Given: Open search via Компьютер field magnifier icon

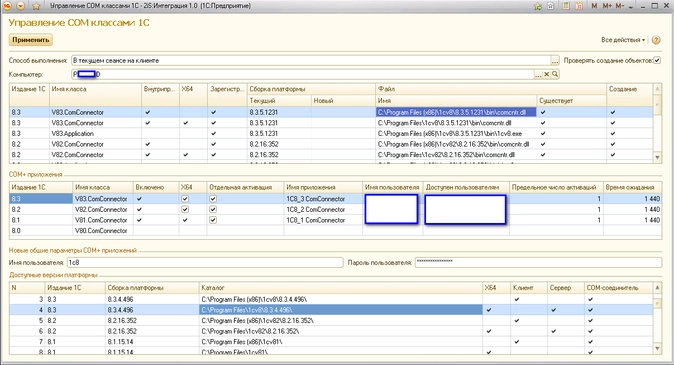Looking at the screenshot, I should pos(555,74).
